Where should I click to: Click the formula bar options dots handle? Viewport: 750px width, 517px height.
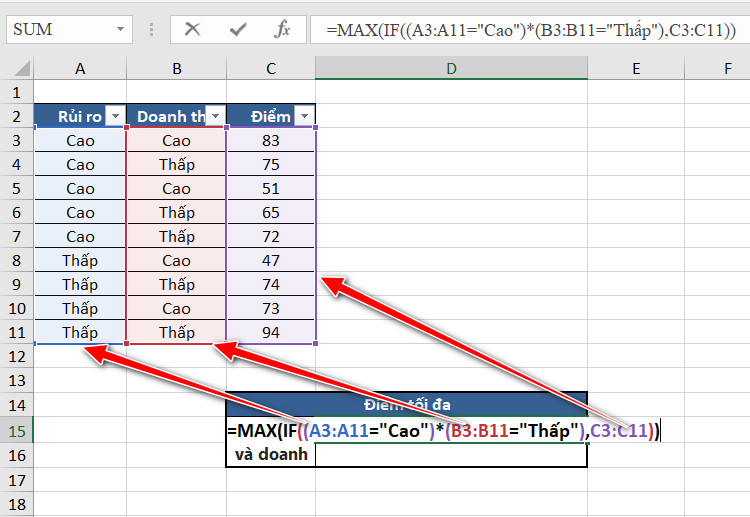tap(151, 30)
